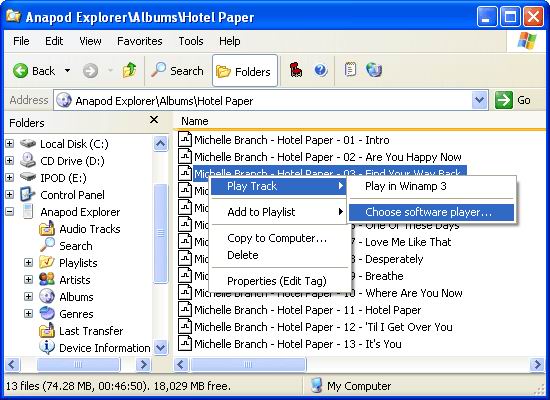Open the File menu
The height and width of the screenshot is (400, 550).
point(21,41)
